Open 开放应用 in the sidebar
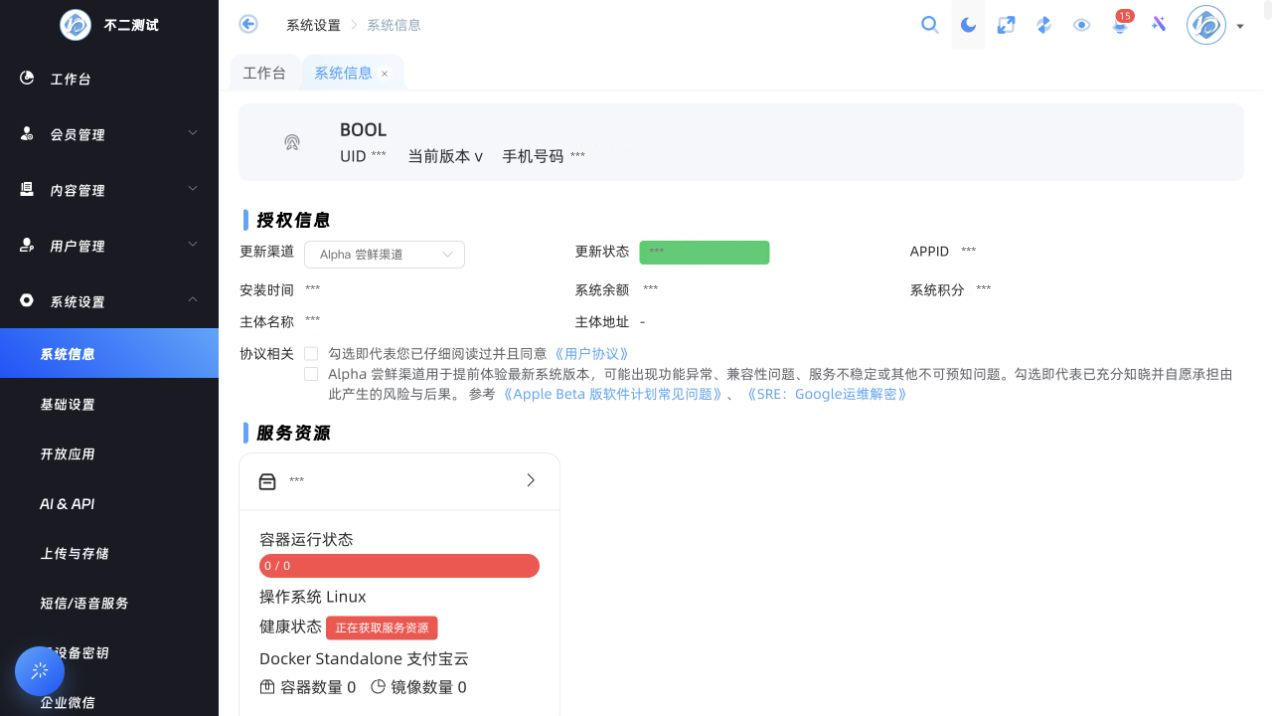The height and width of the screenshot is (716, 1272). coord(109,454)
